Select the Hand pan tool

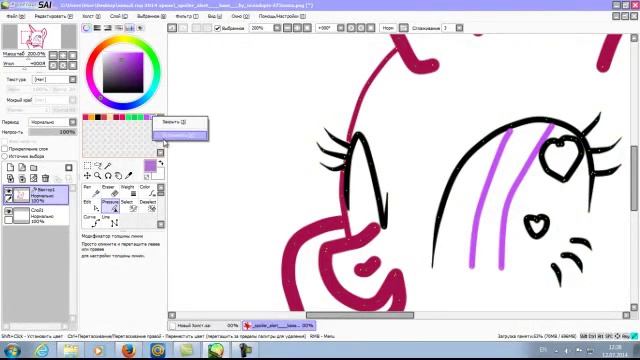[118, 176]
